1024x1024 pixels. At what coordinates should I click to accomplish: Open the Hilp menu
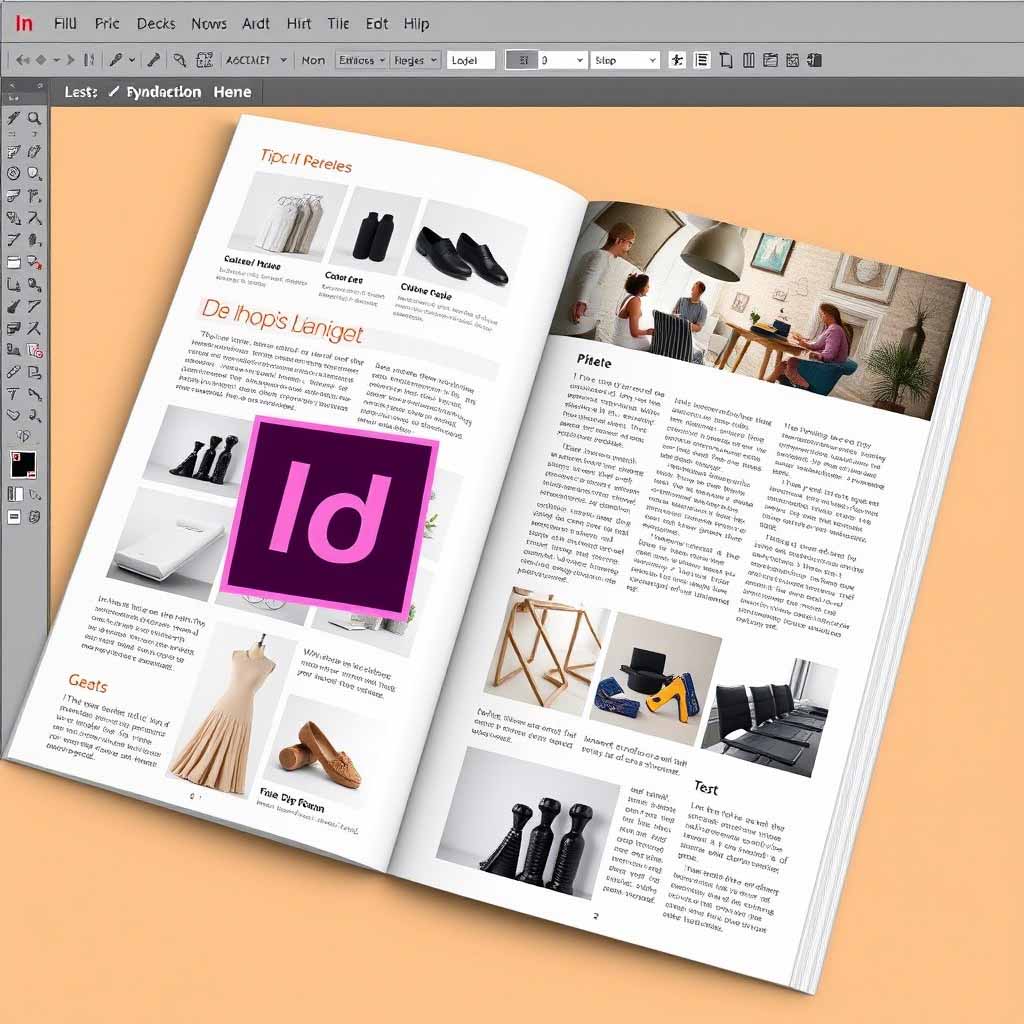tap(416, 24)
